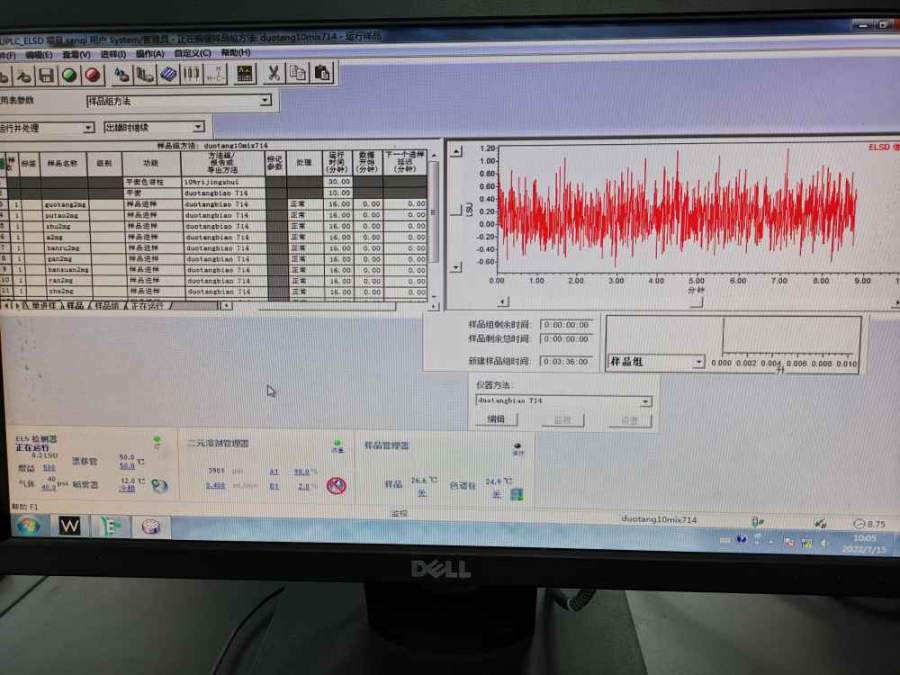This screenshot has height=675, width=900.
Task: Click the lamp icon in ELS detector panel
Action: (x=159, y=486)
